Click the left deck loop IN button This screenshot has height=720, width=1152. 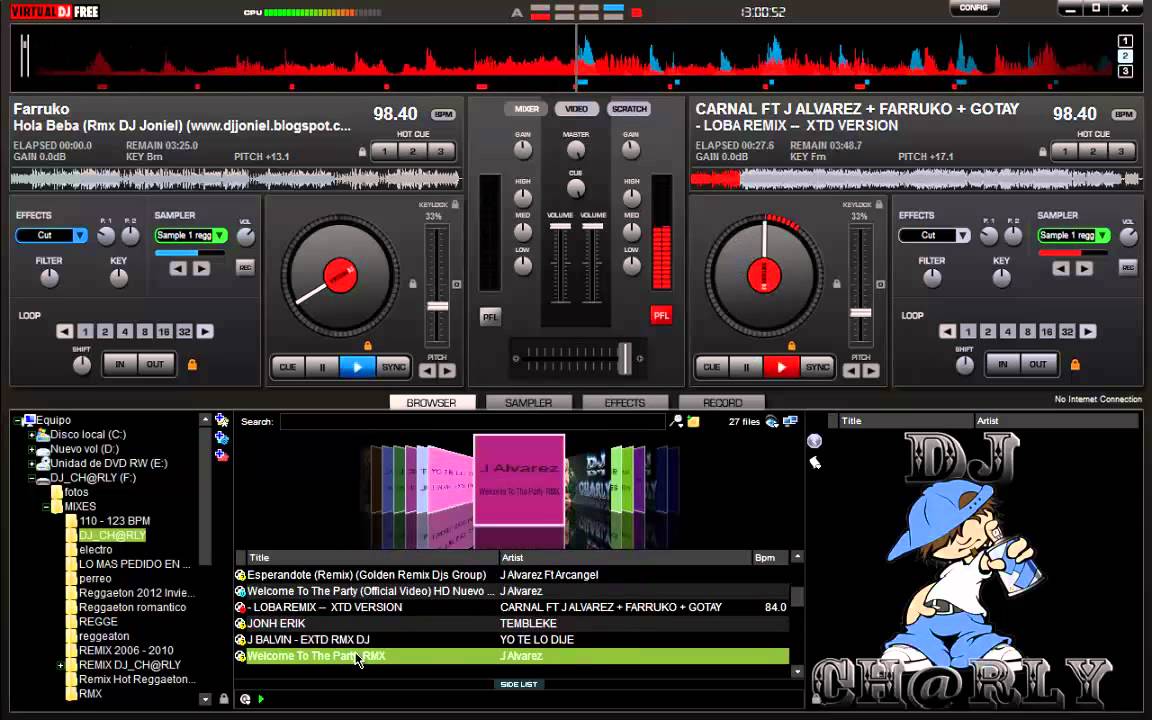click(120, 364)
